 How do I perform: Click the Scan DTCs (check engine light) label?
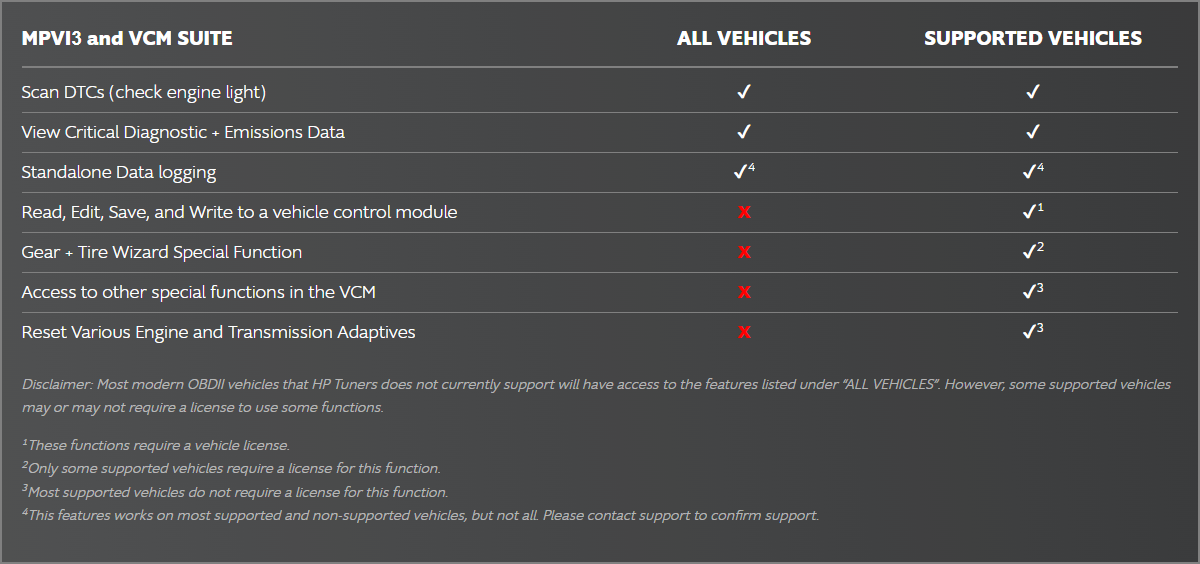click(144, 92)
